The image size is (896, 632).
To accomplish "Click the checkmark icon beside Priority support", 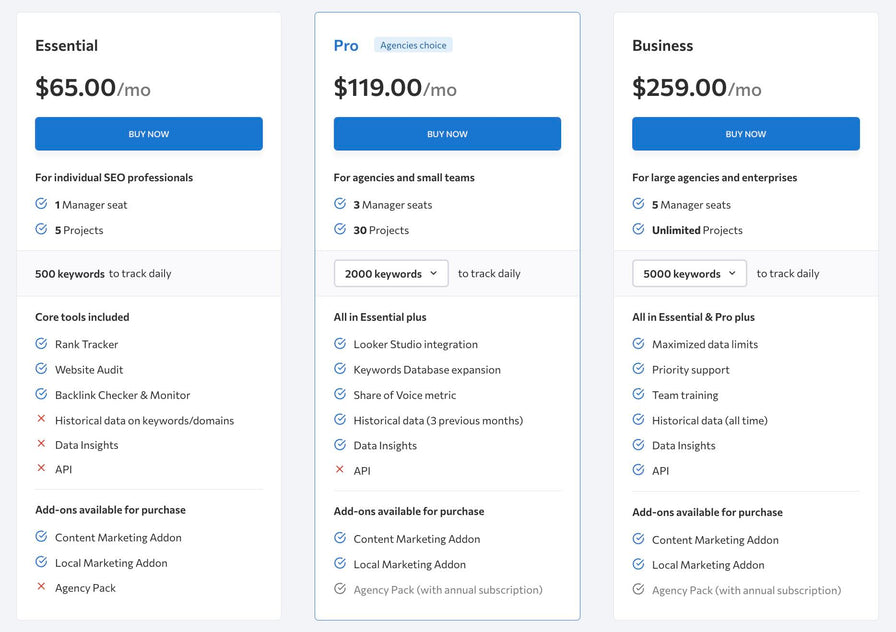I will pyautogui.click(x=638, y=369).
